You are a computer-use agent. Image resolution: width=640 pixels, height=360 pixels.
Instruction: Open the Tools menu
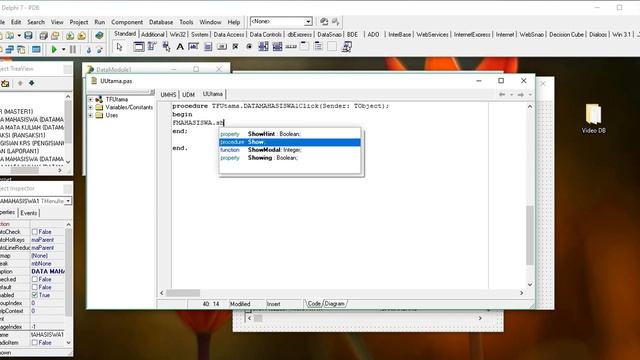click(x=186, y=22)
